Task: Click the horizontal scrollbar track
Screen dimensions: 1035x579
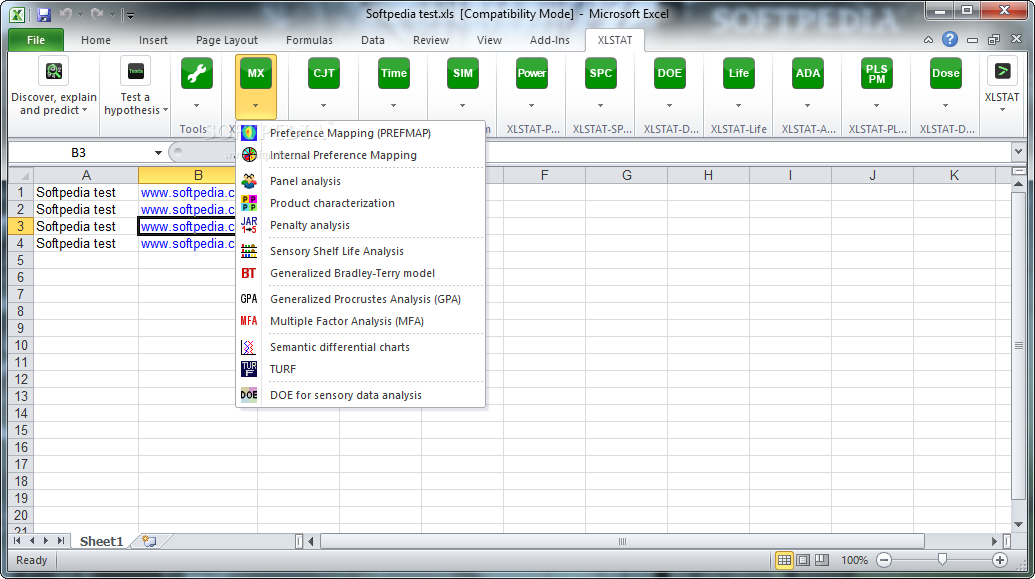Action: coord(622,541)
